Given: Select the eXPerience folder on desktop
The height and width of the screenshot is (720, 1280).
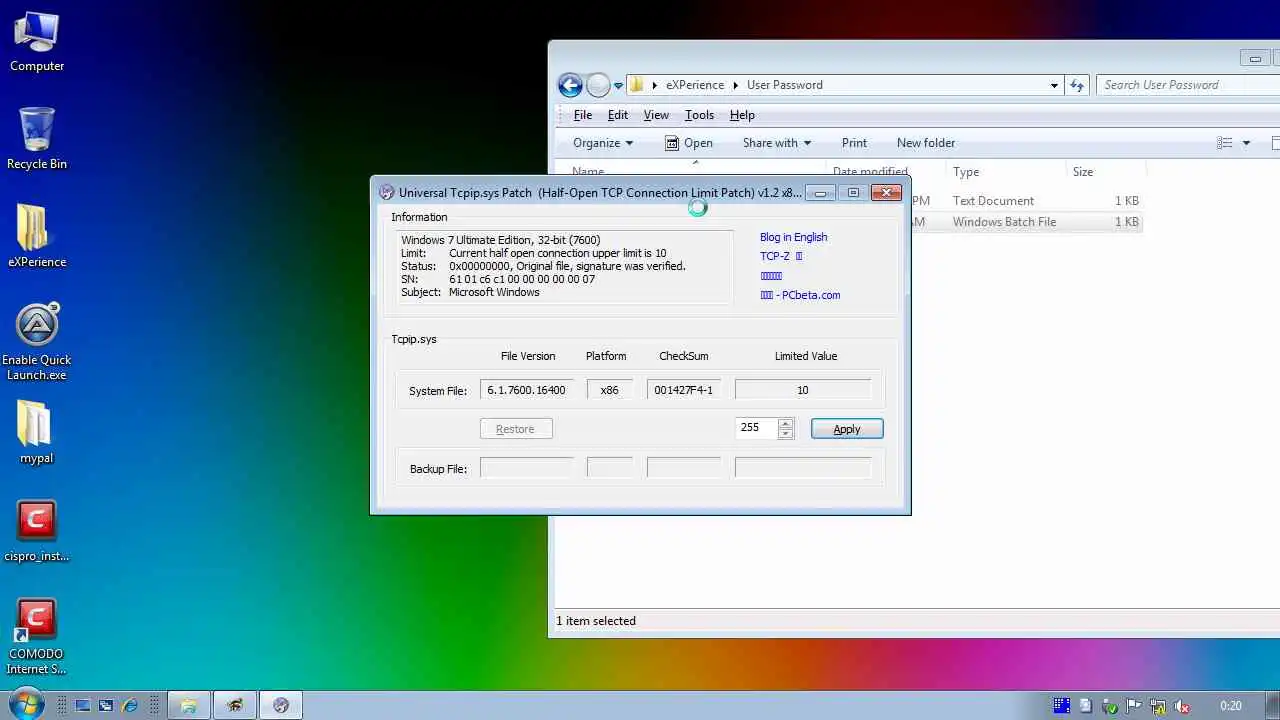Looking at the screenshot, I should [37, 237].
